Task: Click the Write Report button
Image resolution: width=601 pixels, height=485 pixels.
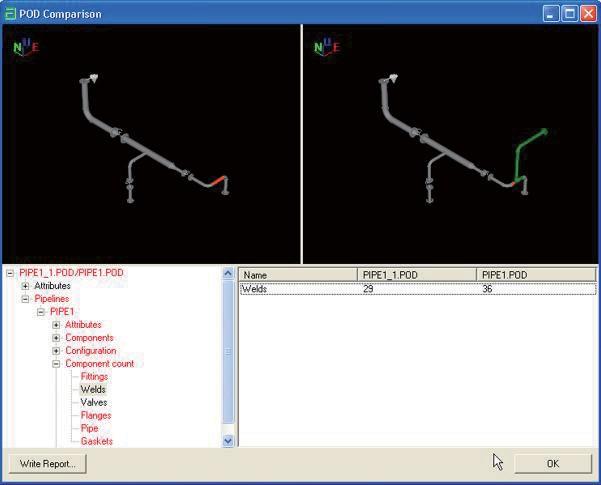Action: (x=47, y=463)
